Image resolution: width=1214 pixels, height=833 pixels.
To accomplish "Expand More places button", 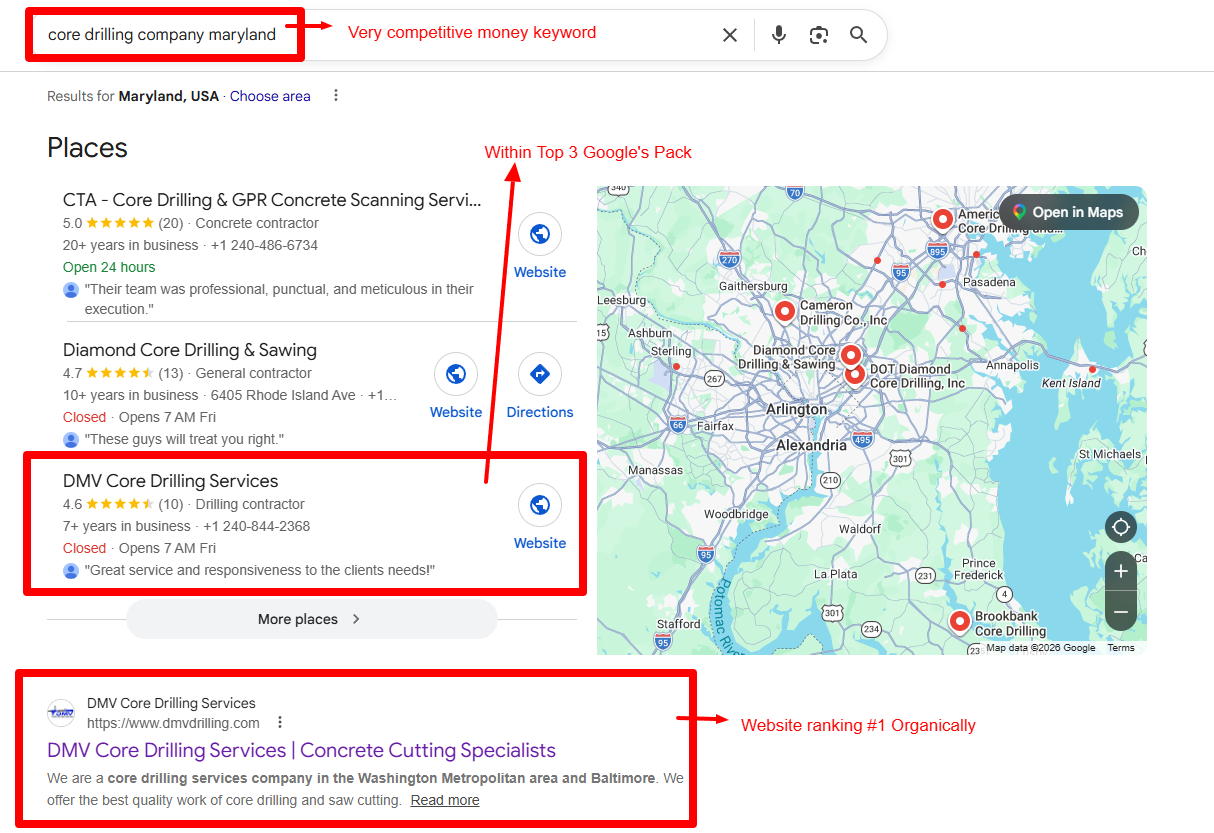I will [311, 619].
